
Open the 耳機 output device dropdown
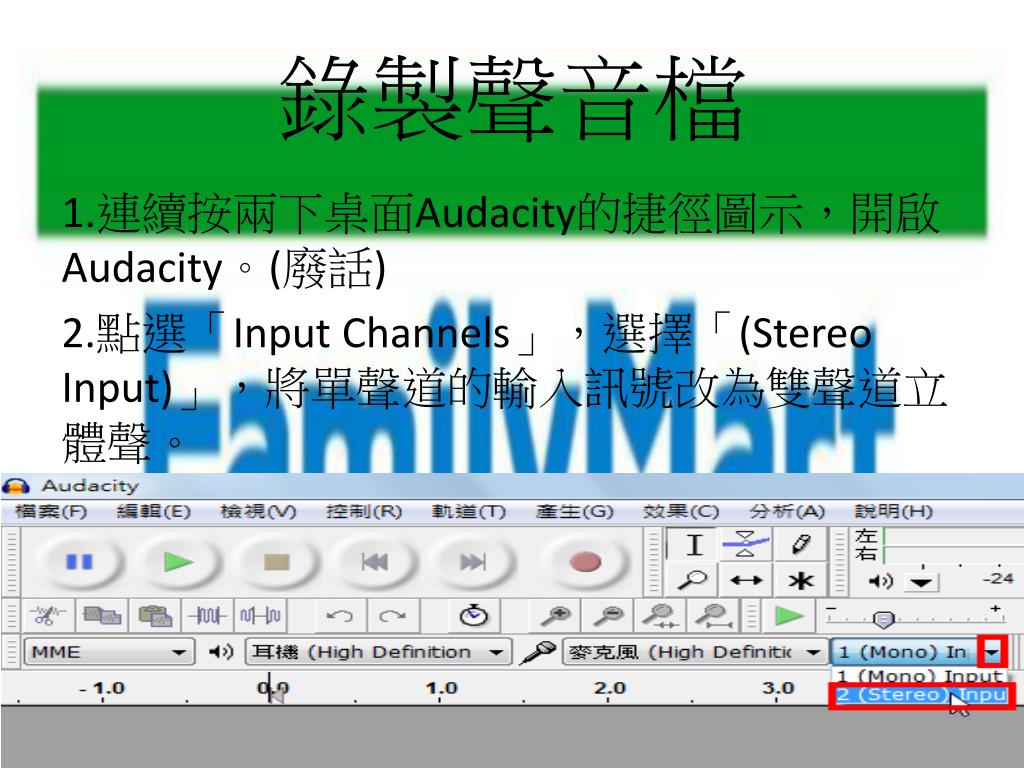point(377,652)
